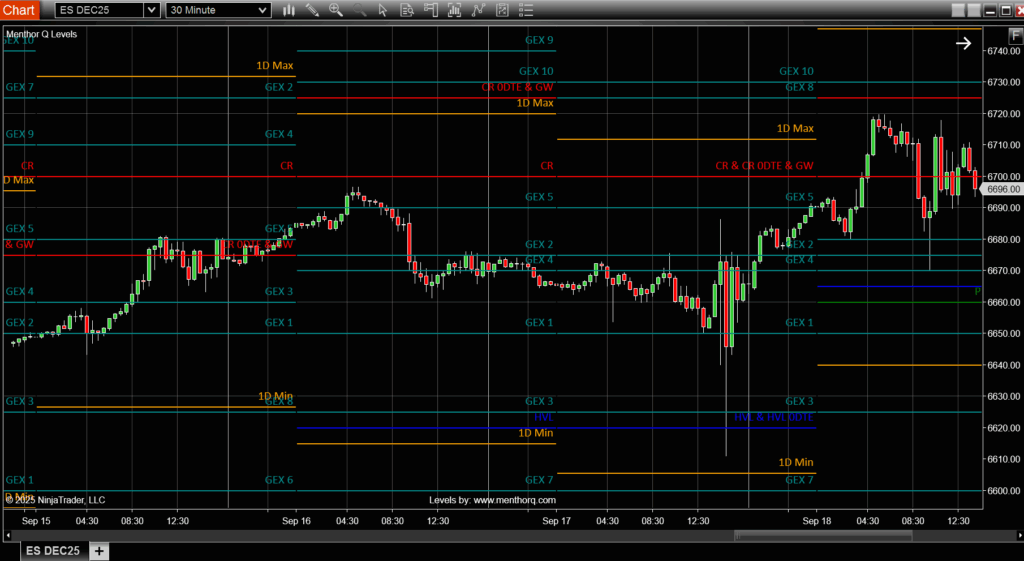Click the first blank link button
The height and width of the screenshot is (561, 1024).
click(958, 10)
